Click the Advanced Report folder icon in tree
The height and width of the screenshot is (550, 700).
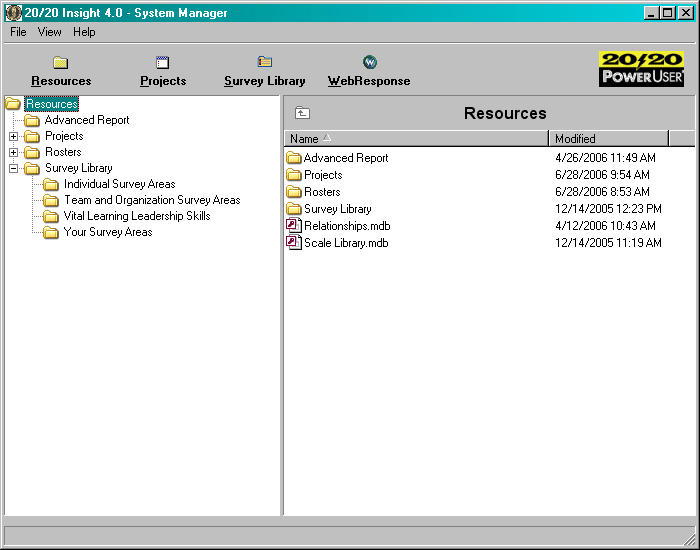coord(32,120)
